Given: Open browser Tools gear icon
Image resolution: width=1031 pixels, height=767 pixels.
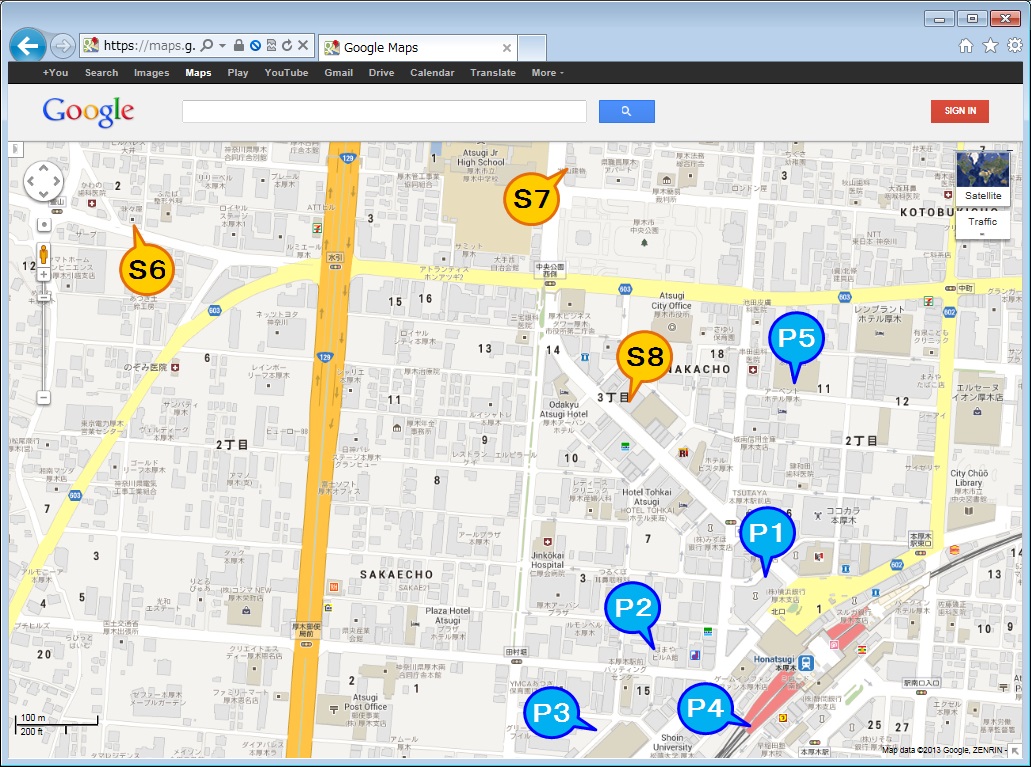Looking at the screenshot, I should [x=1015, y=45].
